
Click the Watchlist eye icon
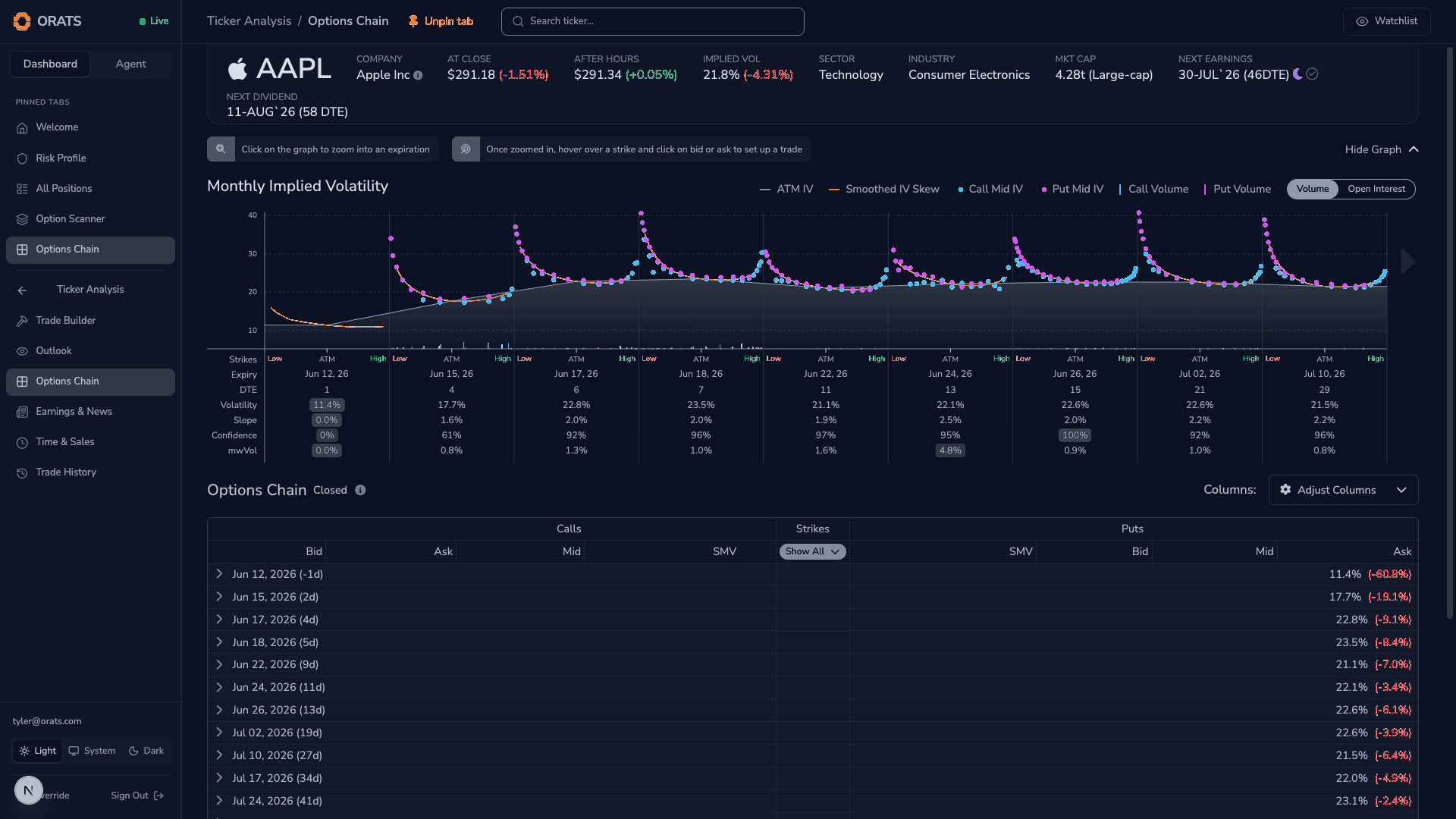[1362, 21]
